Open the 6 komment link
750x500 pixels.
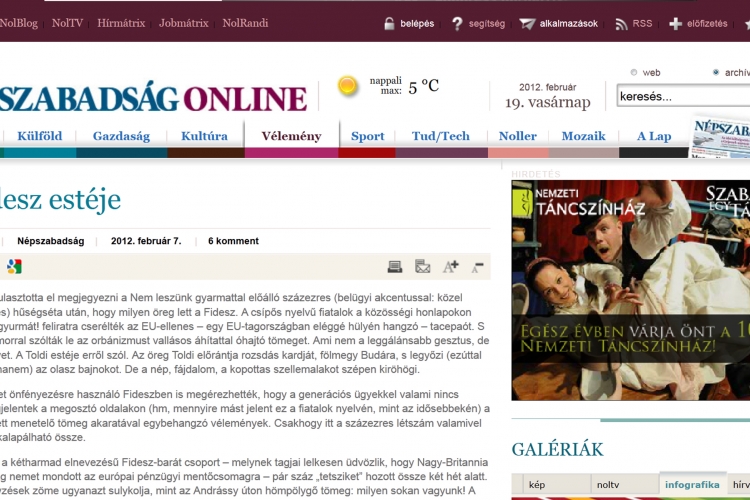[233, 241]
